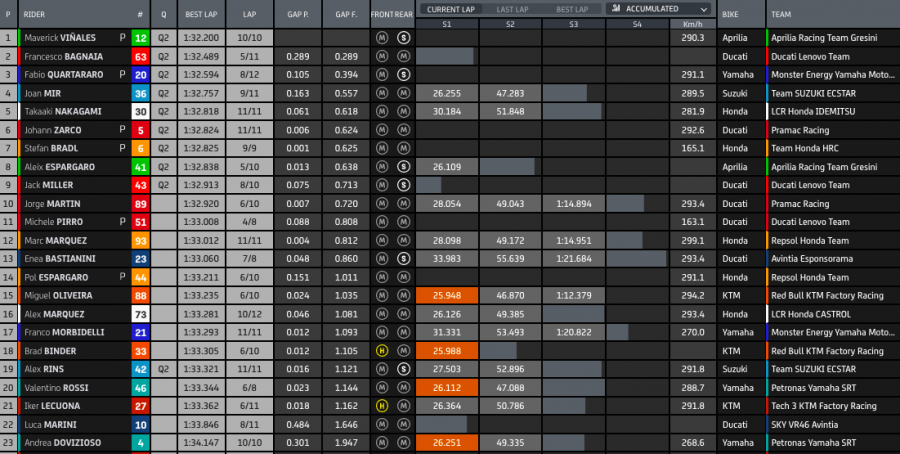900x454 pixels.
Task: Click Oliveira's orange 25.948 sector one time
Action: click(x=447, y=296)
